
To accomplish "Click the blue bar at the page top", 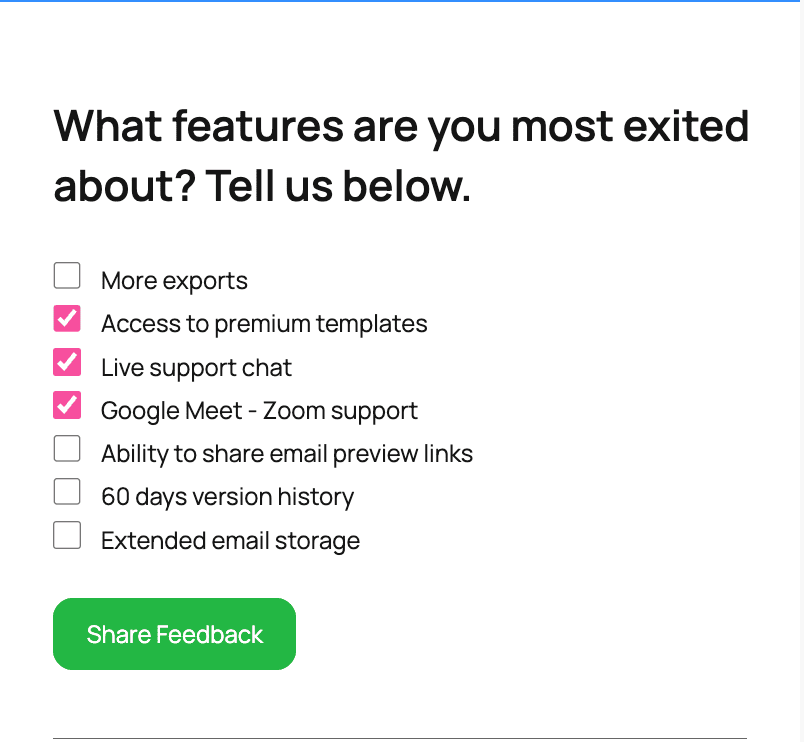I will coord(400,1).
